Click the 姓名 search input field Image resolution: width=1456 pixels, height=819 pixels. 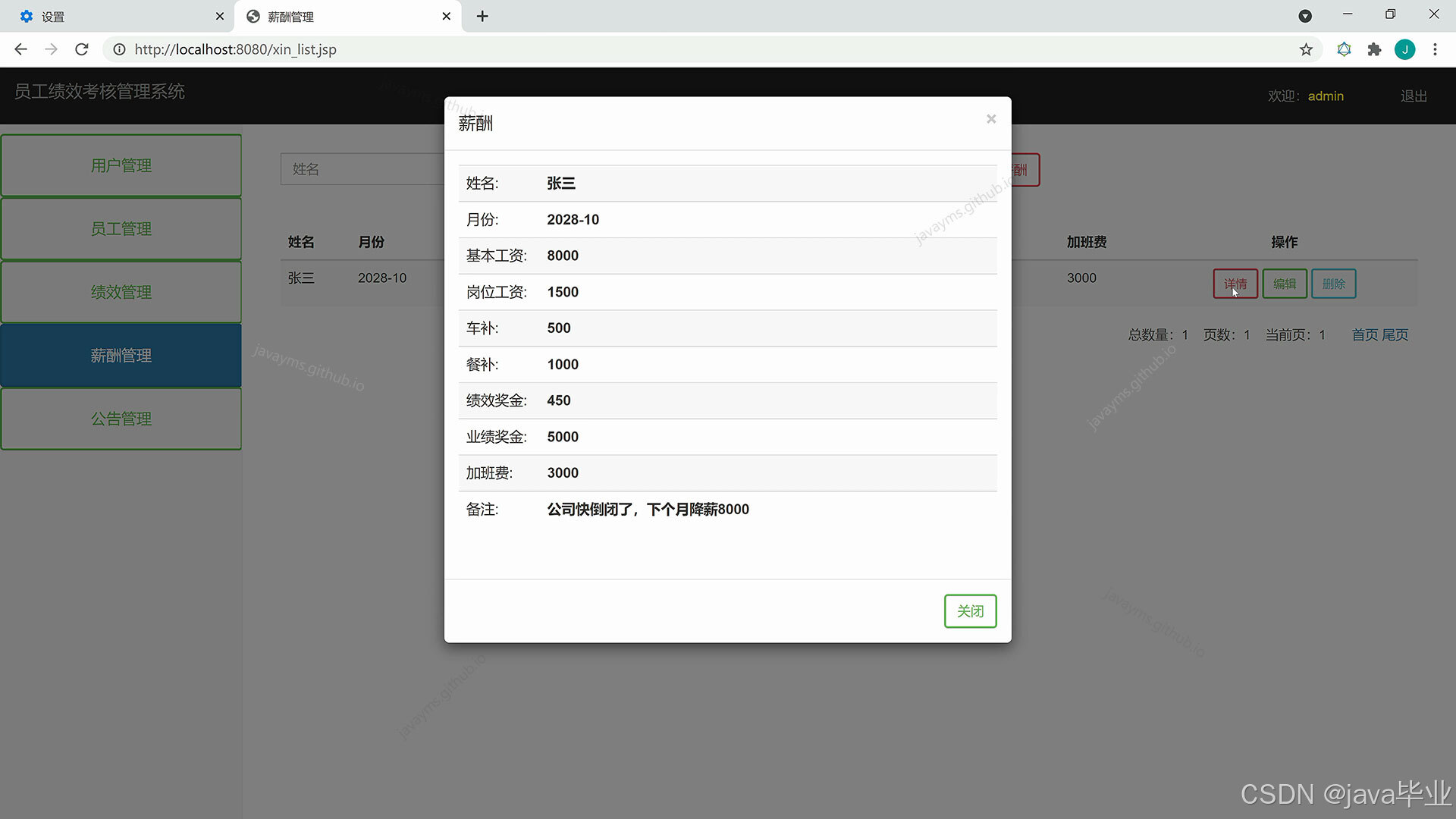(x=362, y=169)
